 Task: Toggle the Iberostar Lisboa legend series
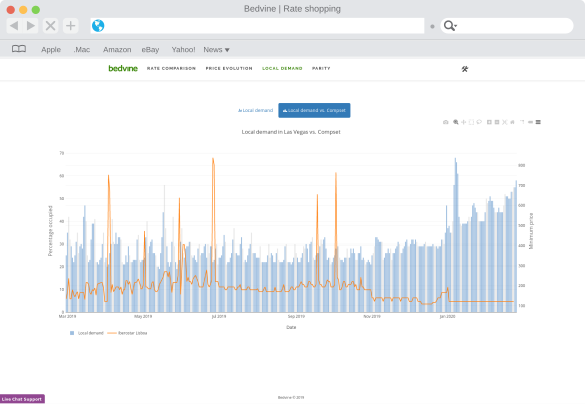[127, 333]
